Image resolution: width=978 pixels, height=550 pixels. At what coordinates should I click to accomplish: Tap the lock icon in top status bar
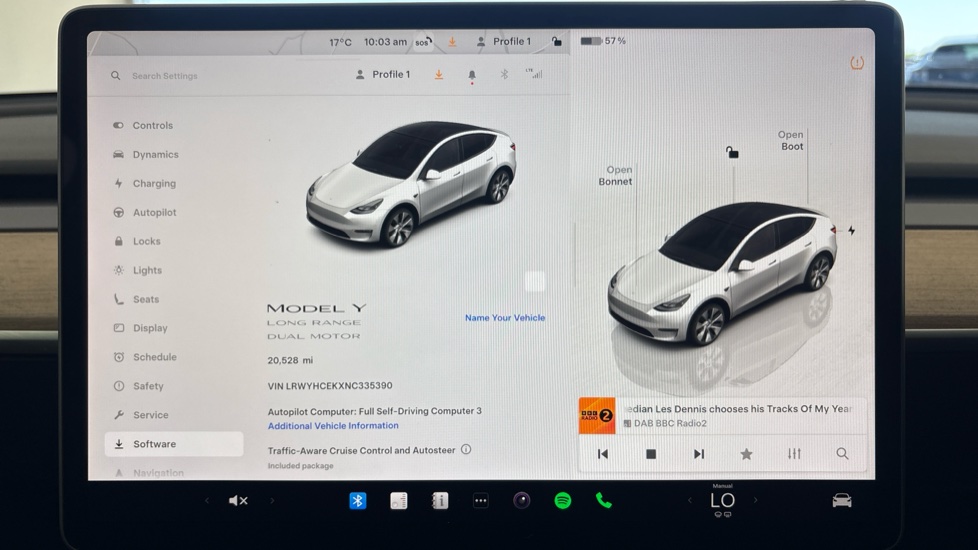tap(557, 41)
